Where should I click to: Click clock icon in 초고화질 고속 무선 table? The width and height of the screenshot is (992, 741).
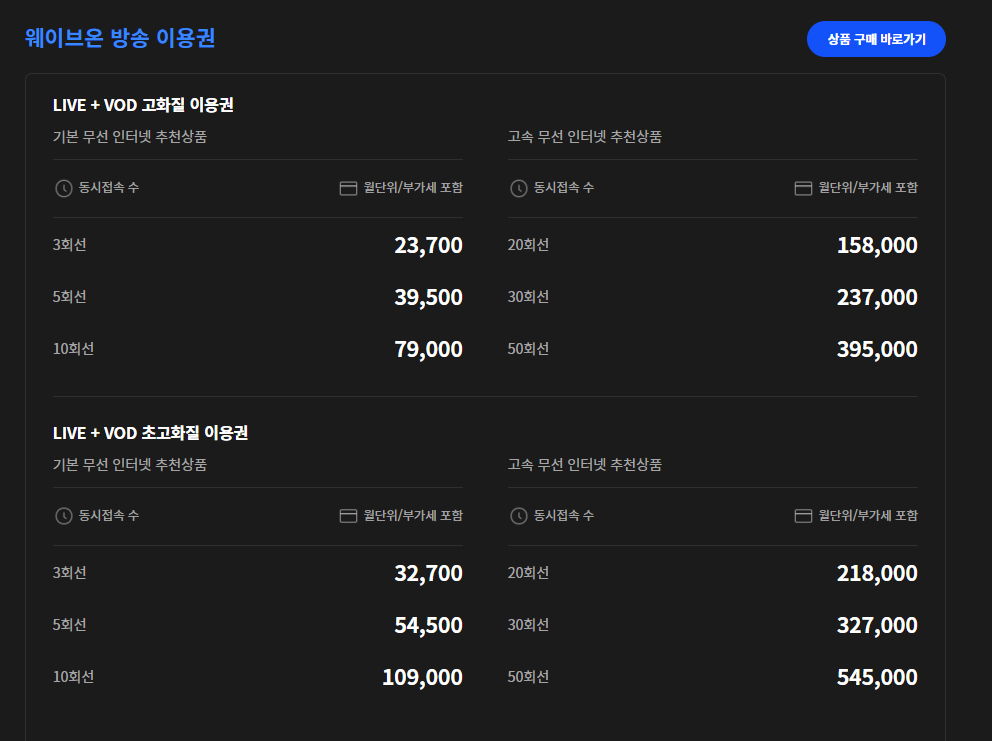519,516
